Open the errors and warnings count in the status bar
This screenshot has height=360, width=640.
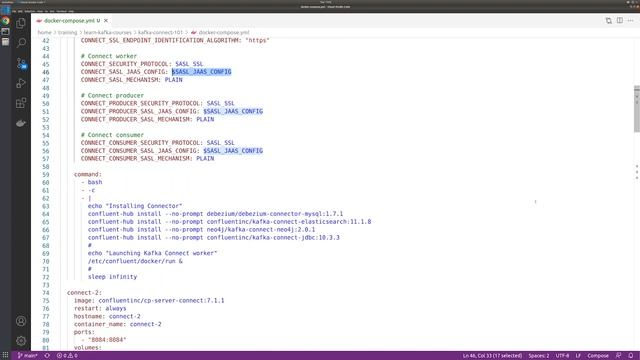pyautogui.click(x=67, y=356)
